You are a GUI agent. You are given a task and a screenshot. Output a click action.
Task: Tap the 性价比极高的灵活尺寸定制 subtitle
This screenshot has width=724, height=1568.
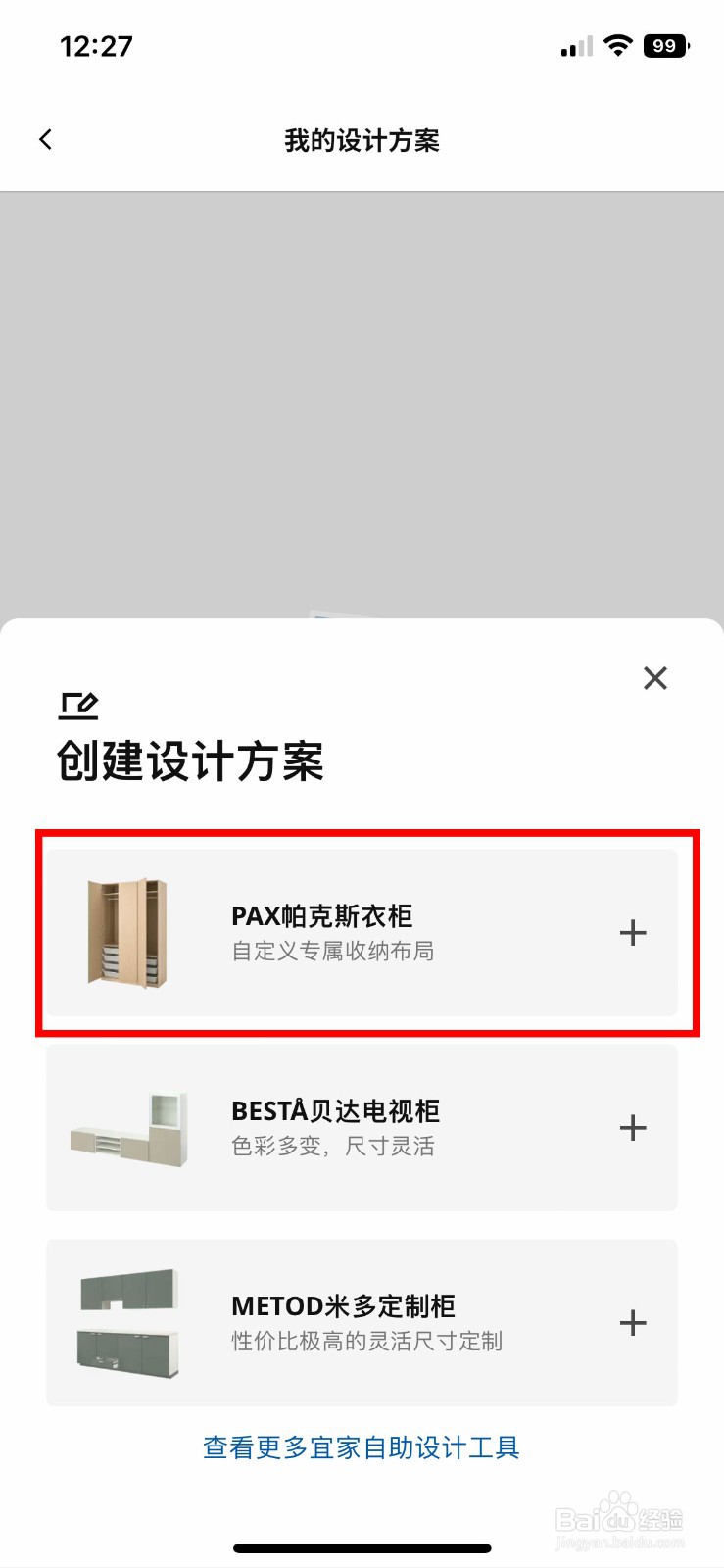point(366,1342)
